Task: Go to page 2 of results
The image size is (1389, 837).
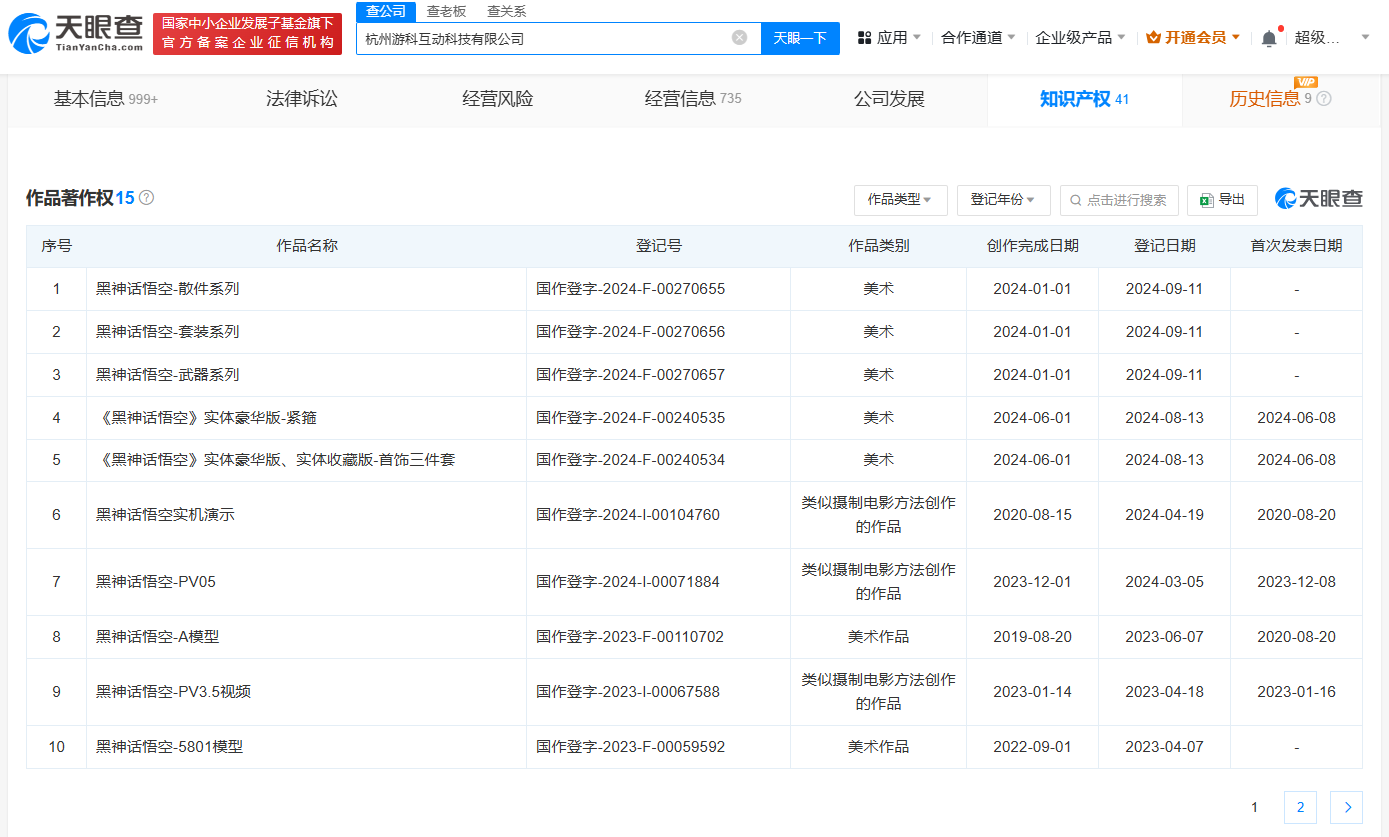Action: [x=1300, y=807]
